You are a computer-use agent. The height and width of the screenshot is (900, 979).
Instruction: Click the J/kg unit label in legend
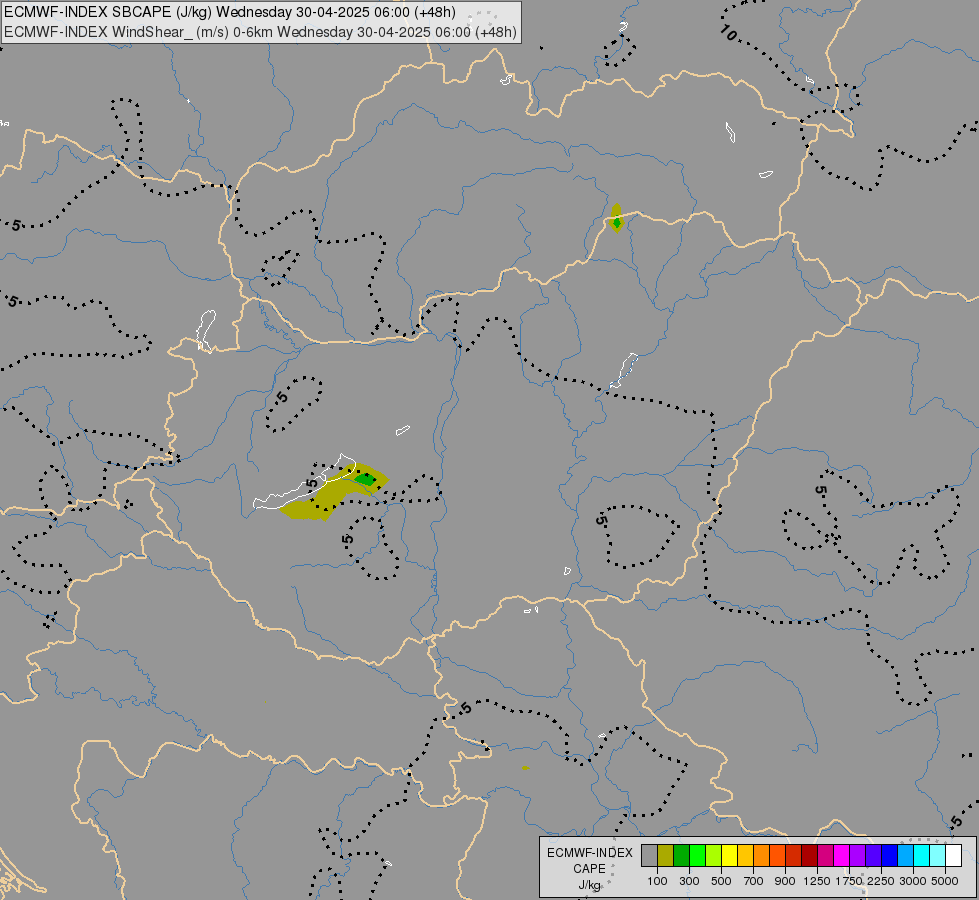click(x=589, y=885)
